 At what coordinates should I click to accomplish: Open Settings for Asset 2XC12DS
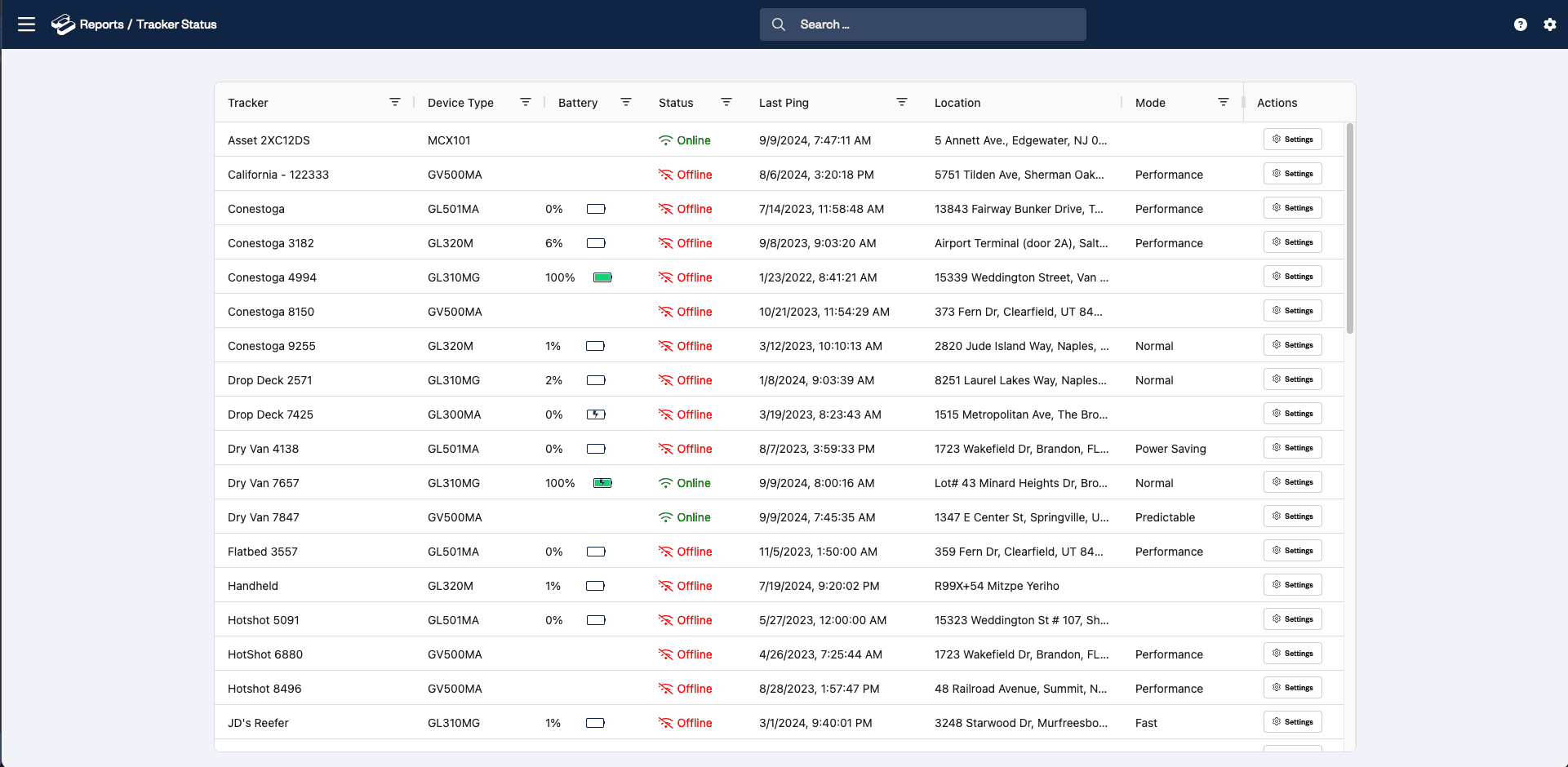pos(1292,140)
